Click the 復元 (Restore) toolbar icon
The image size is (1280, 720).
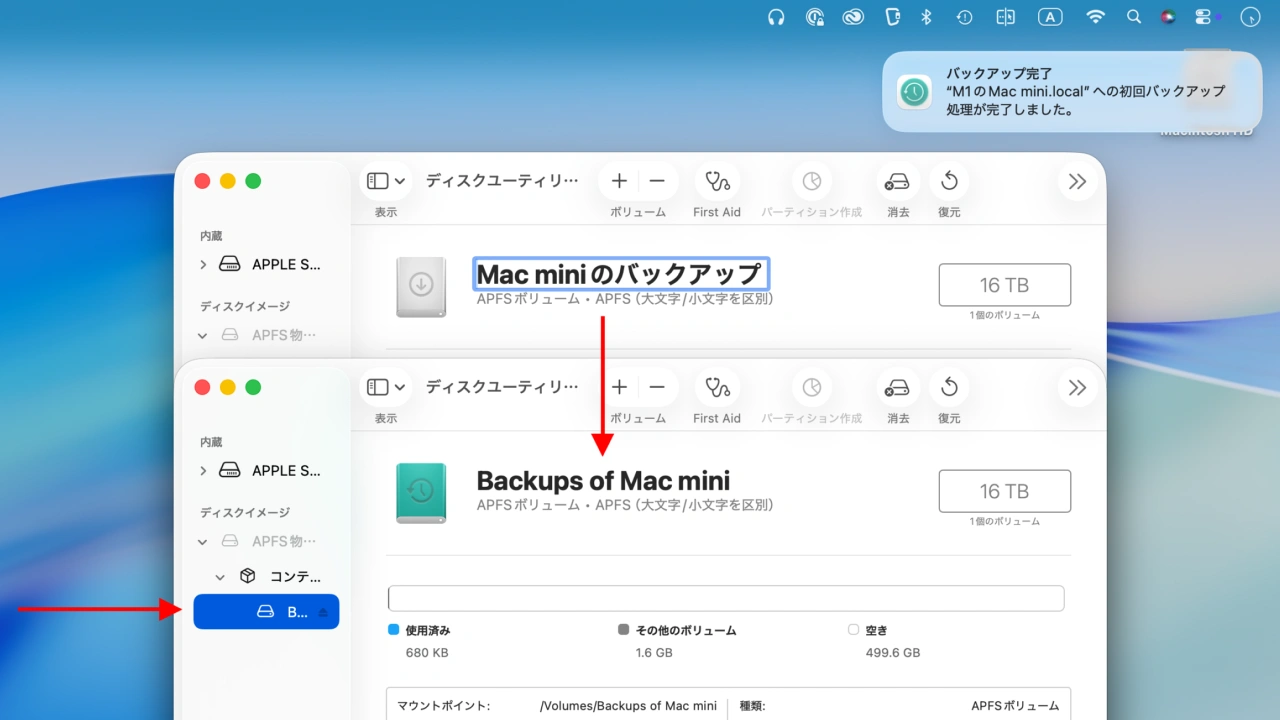click(x=948, y=387)
